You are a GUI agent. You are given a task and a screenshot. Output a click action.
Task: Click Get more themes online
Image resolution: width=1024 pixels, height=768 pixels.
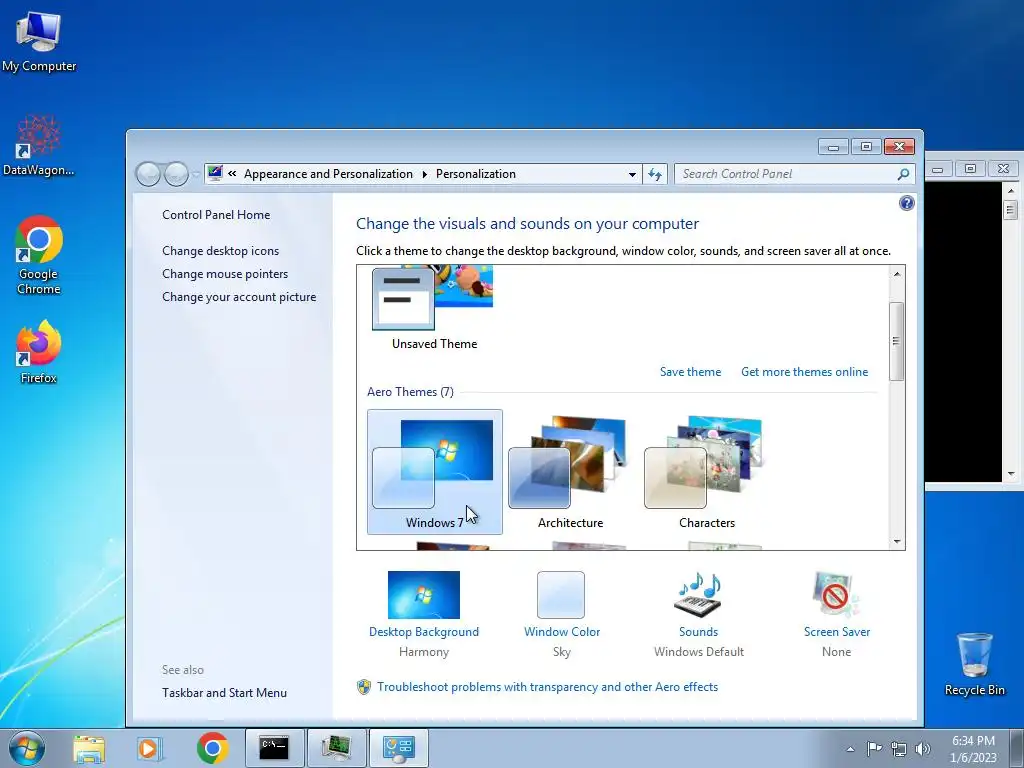(805, 372)
